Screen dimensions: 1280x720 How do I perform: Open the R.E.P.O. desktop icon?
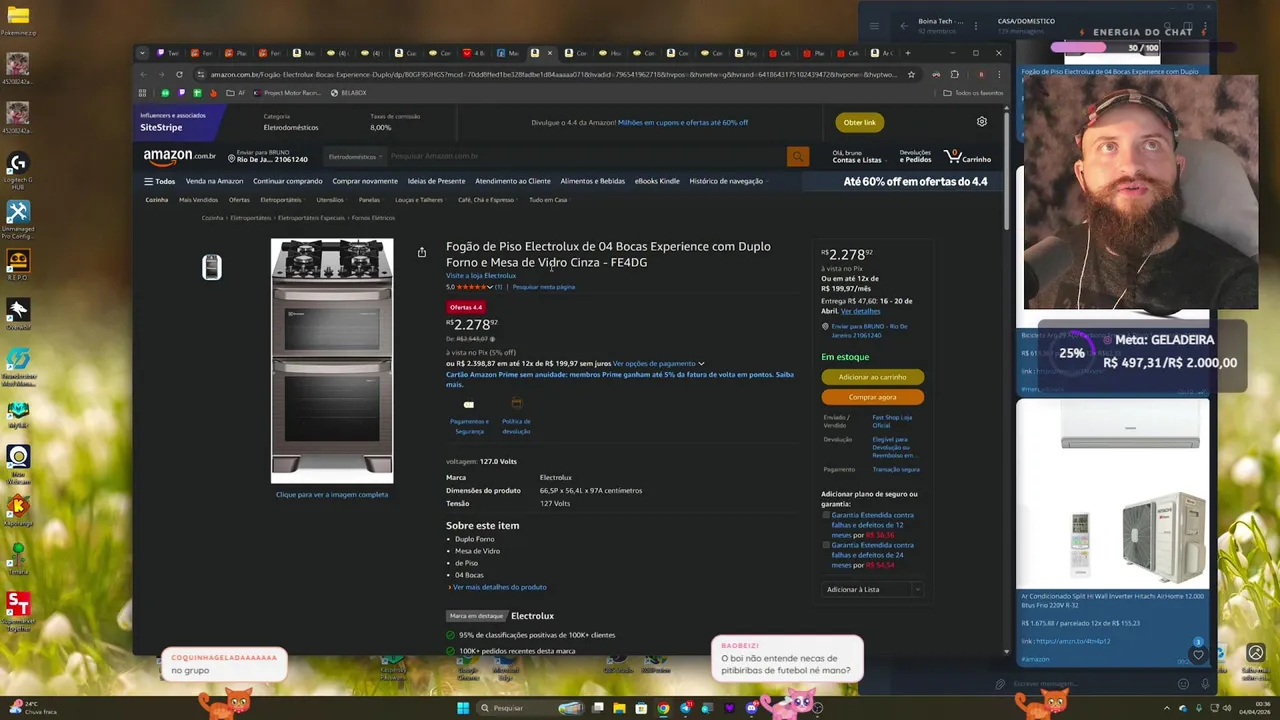[17, 267]
